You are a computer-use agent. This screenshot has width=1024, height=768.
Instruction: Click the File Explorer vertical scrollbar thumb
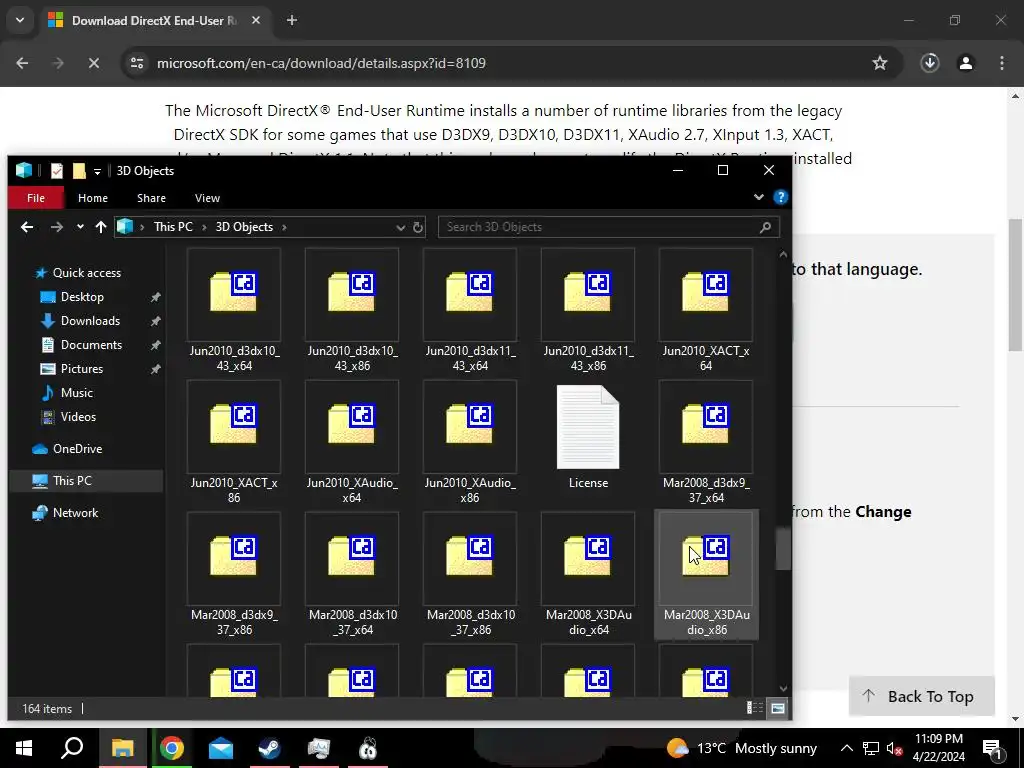(783, 549)
